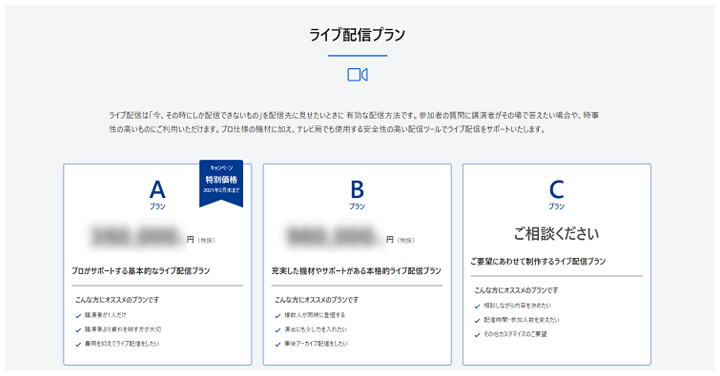720x376 pixels.
Task: Click checkmark beside 講演者が1人だけ
Action: [78, 316]
